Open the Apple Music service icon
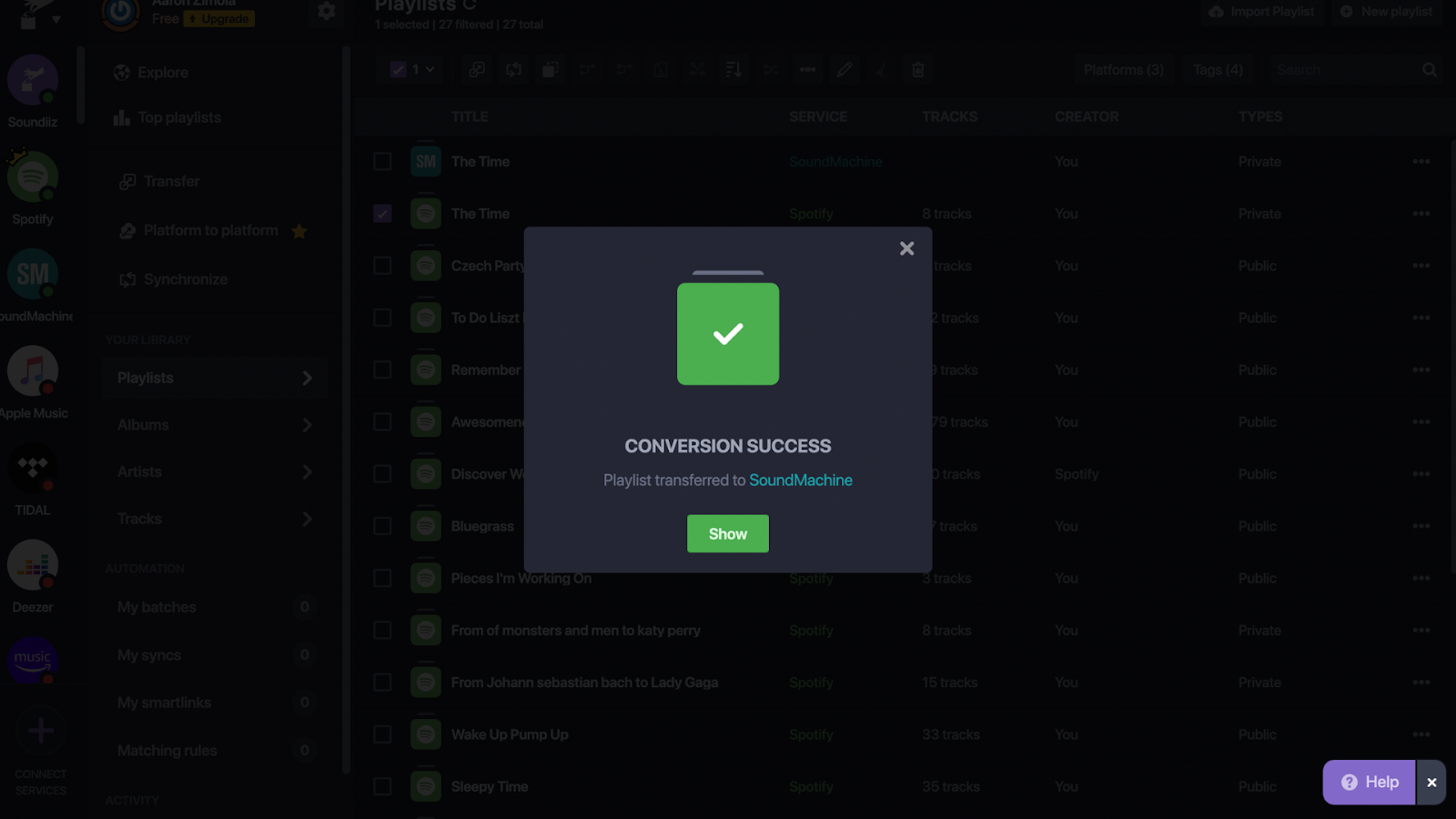The image size is (1456, 819). click(x=33, y=371)
